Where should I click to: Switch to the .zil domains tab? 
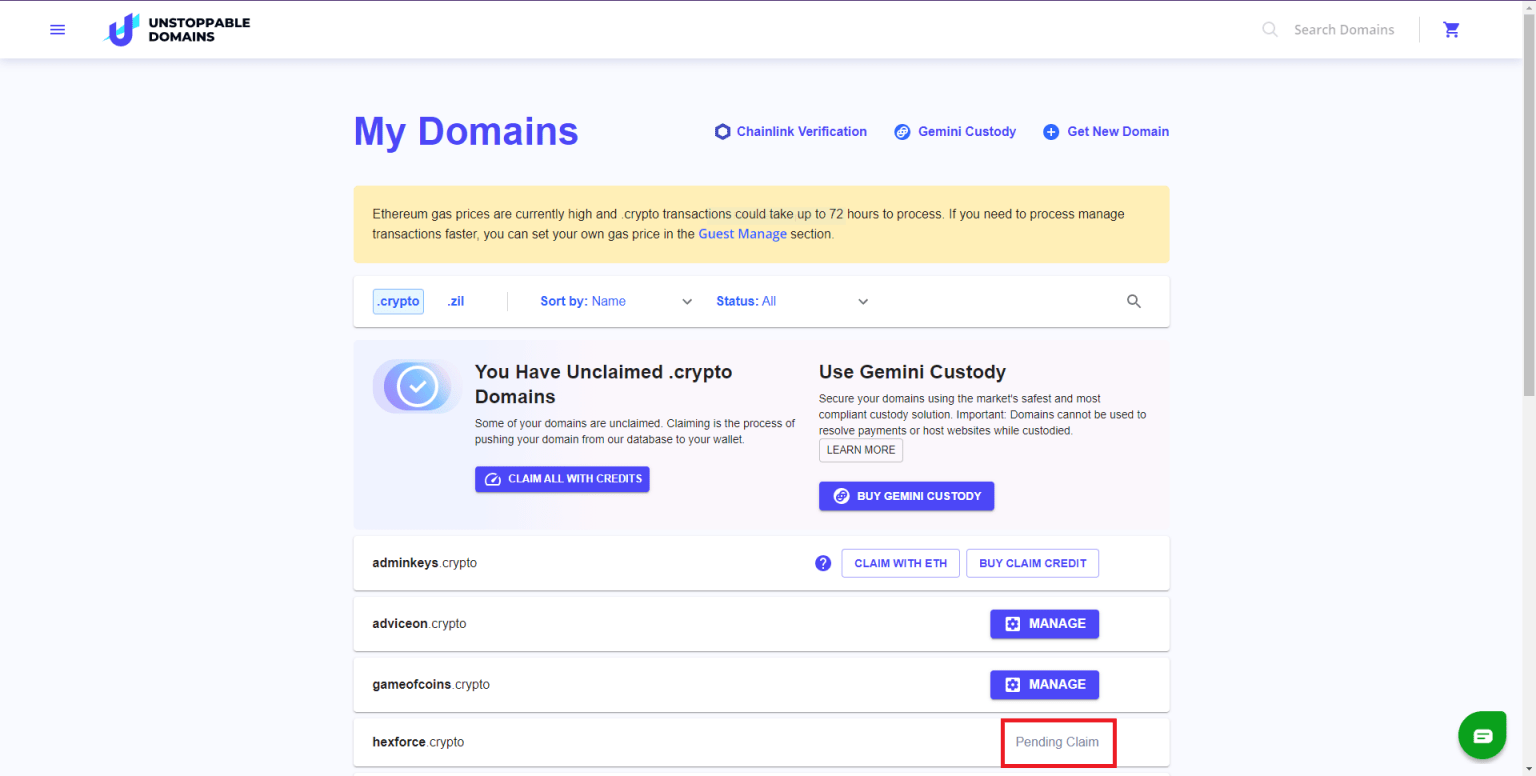tap(455, 300)
